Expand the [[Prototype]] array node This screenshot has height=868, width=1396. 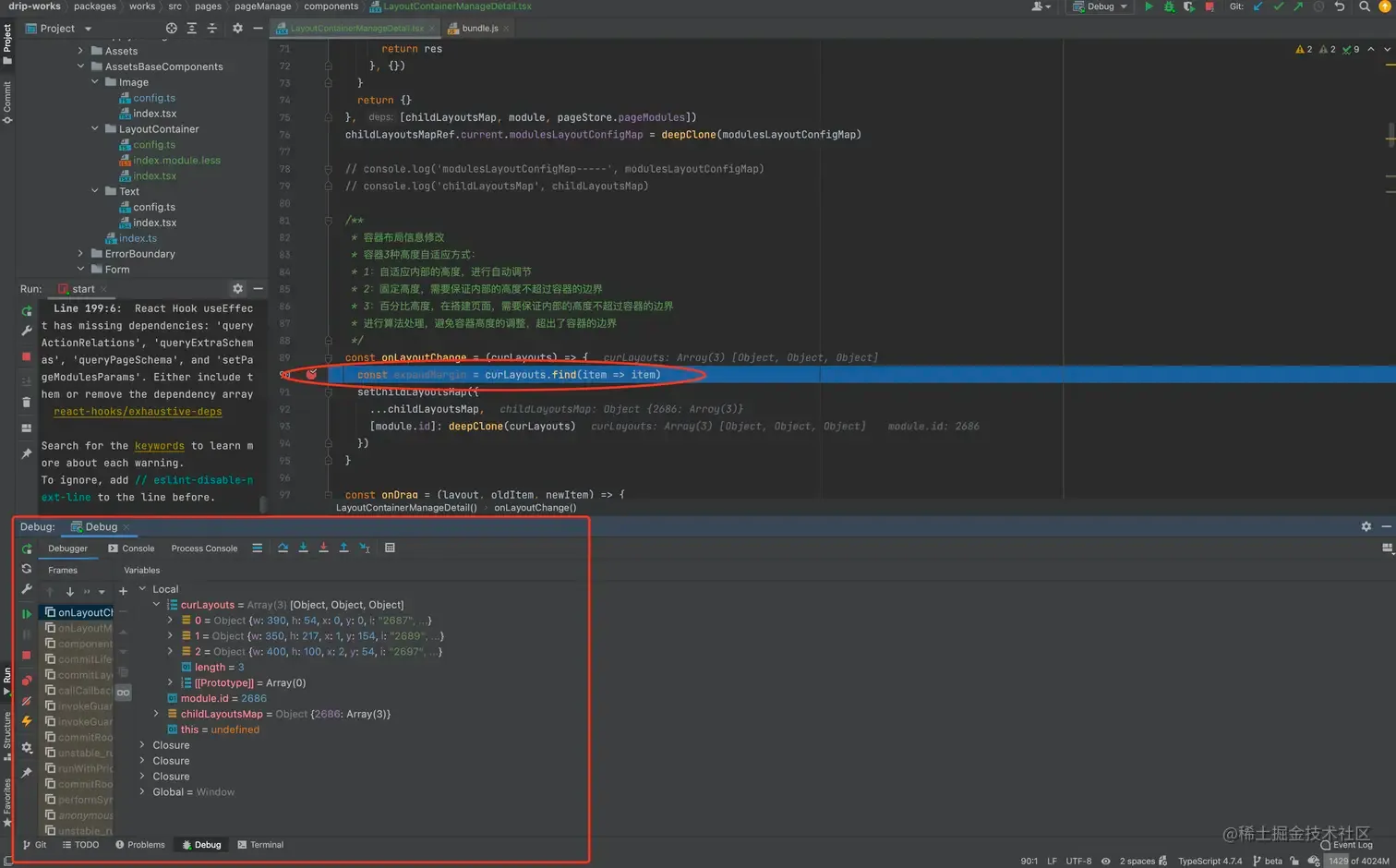(170, 682)
